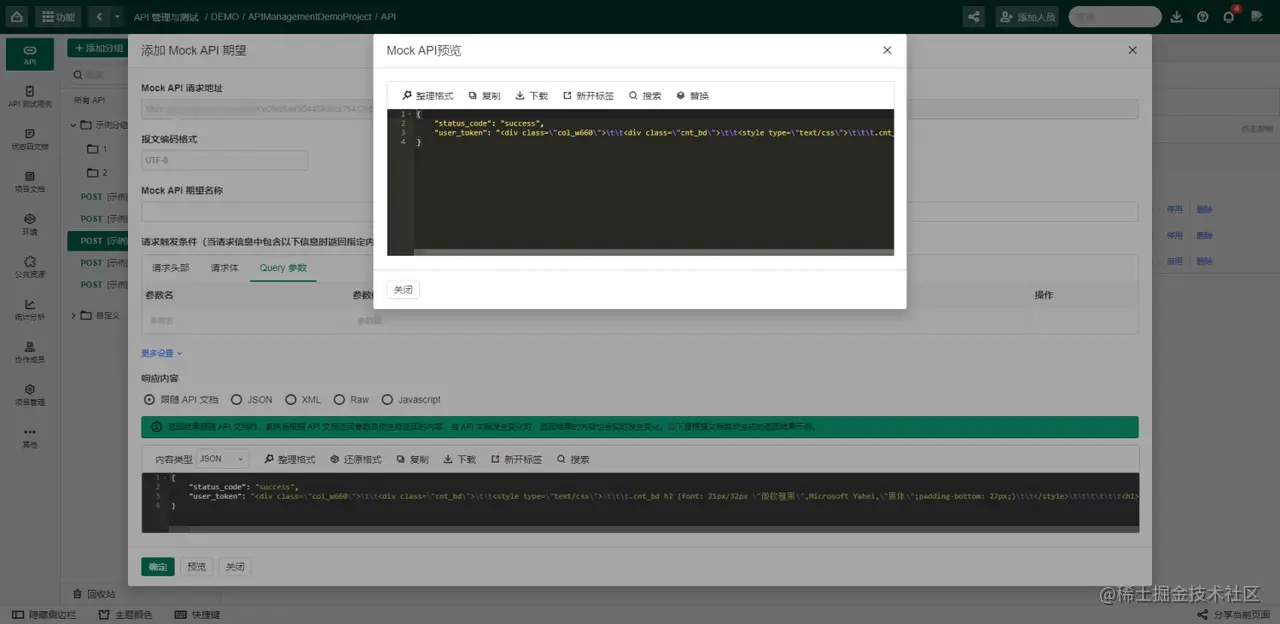The image size is (1280, 624).
Task: Open the notifications bell icon
Action: click(x=1229, y=16)
